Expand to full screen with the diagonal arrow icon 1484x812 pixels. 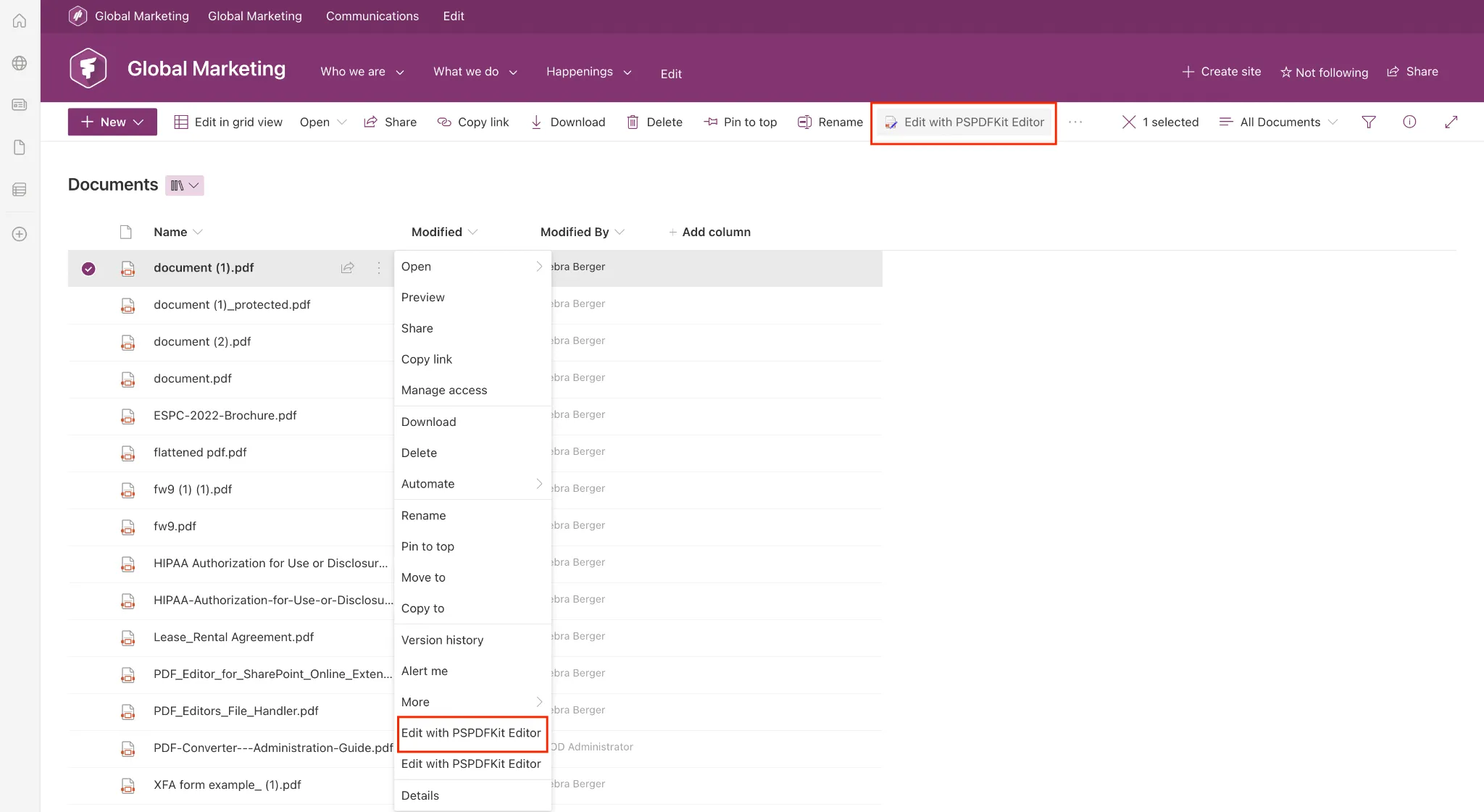tap(1451, 122)
